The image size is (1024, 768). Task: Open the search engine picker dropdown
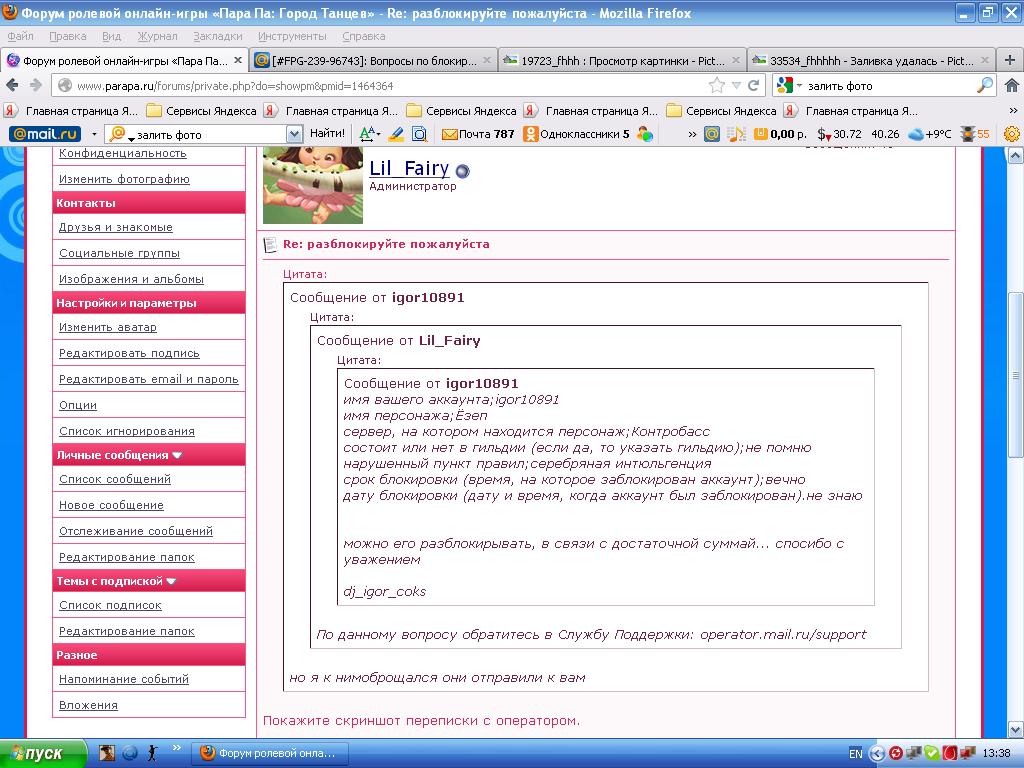(x=789, y=86)
